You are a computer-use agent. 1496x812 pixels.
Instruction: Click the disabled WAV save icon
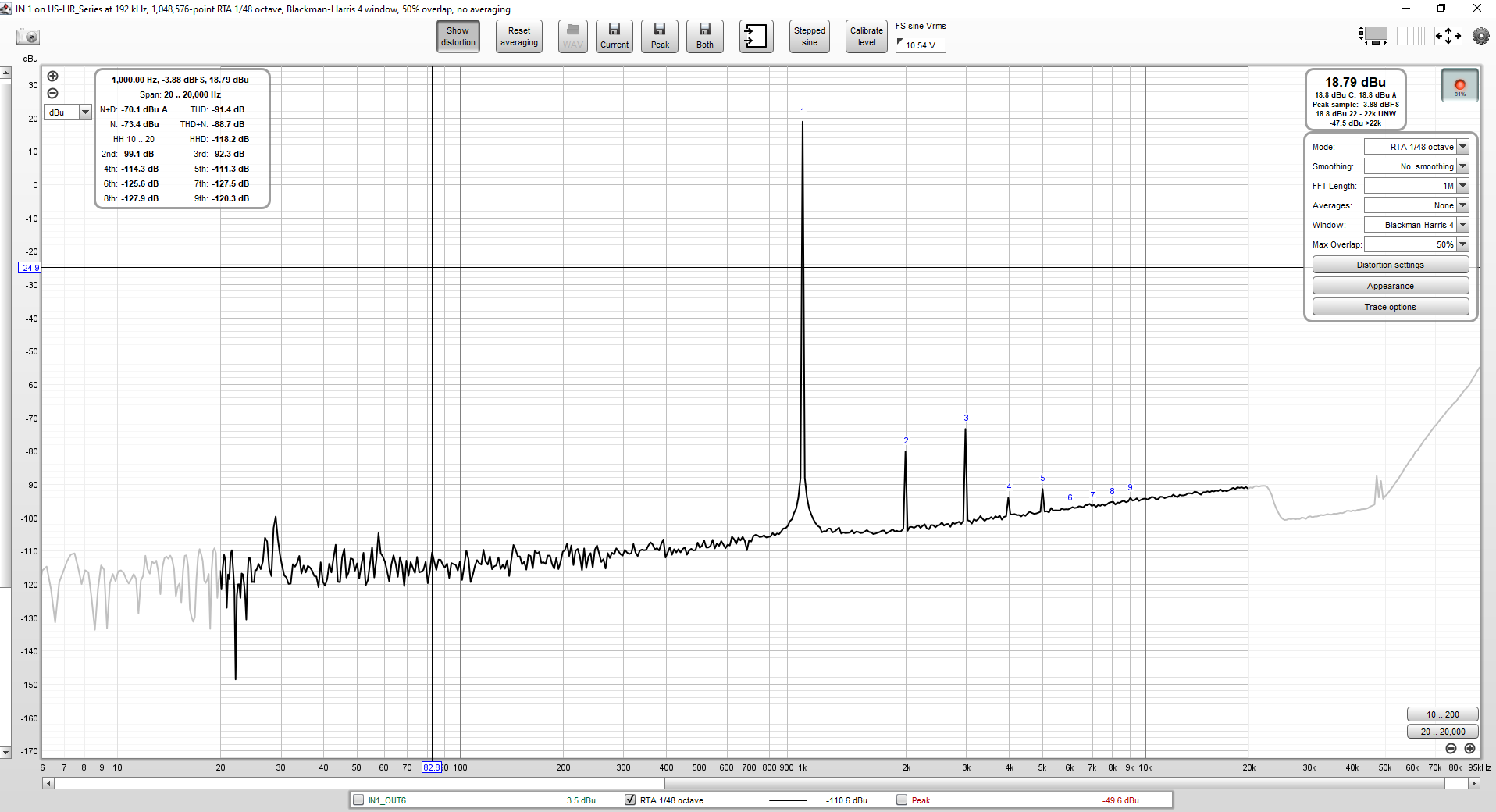click(x=573, y=37)
